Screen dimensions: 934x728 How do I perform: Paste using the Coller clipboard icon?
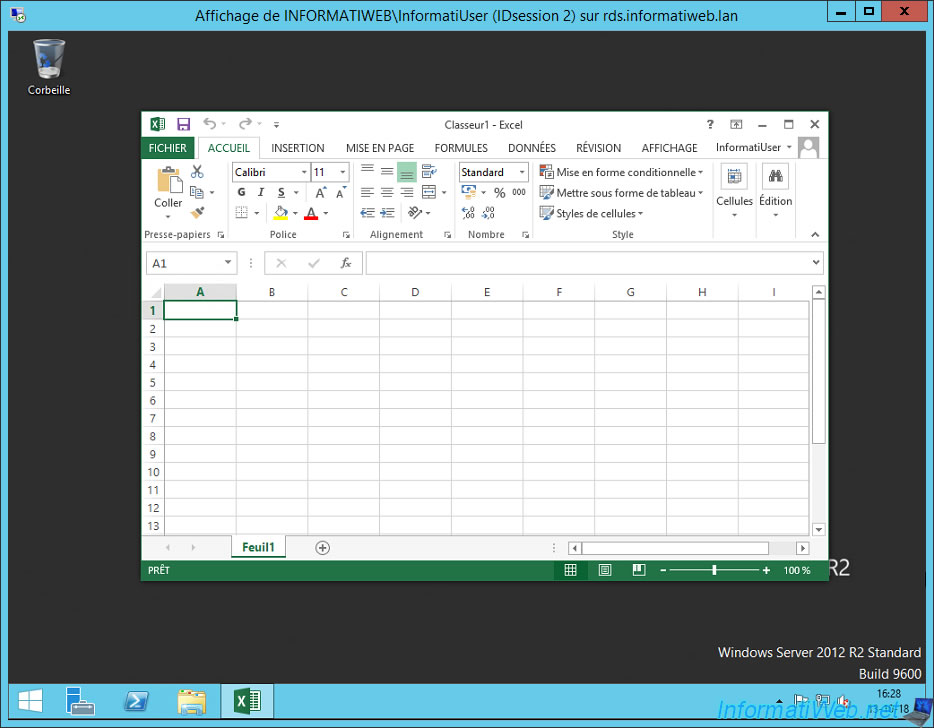pyautogui.click(x=169, y=179)
